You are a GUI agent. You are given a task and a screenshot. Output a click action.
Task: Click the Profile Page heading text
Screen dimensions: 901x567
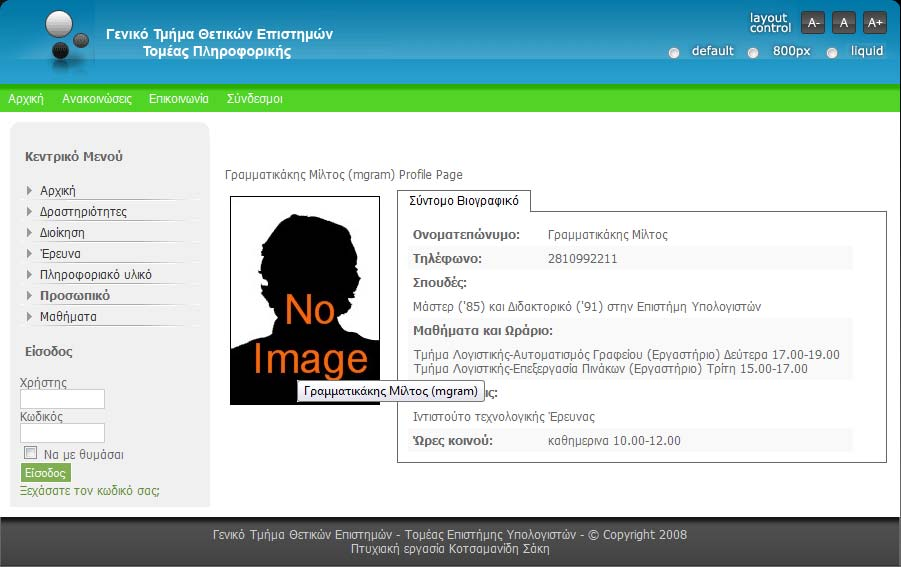[344, 175]
